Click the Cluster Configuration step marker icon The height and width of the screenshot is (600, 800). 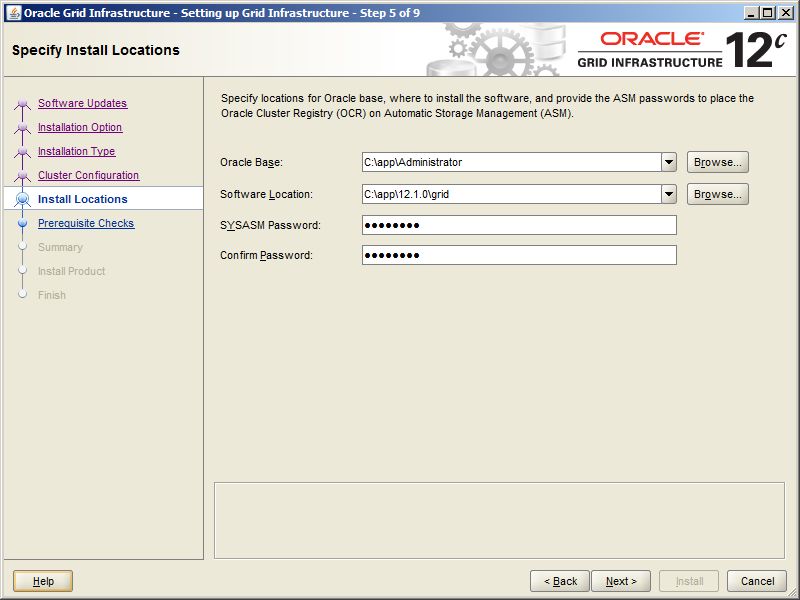tap(22, 176)
